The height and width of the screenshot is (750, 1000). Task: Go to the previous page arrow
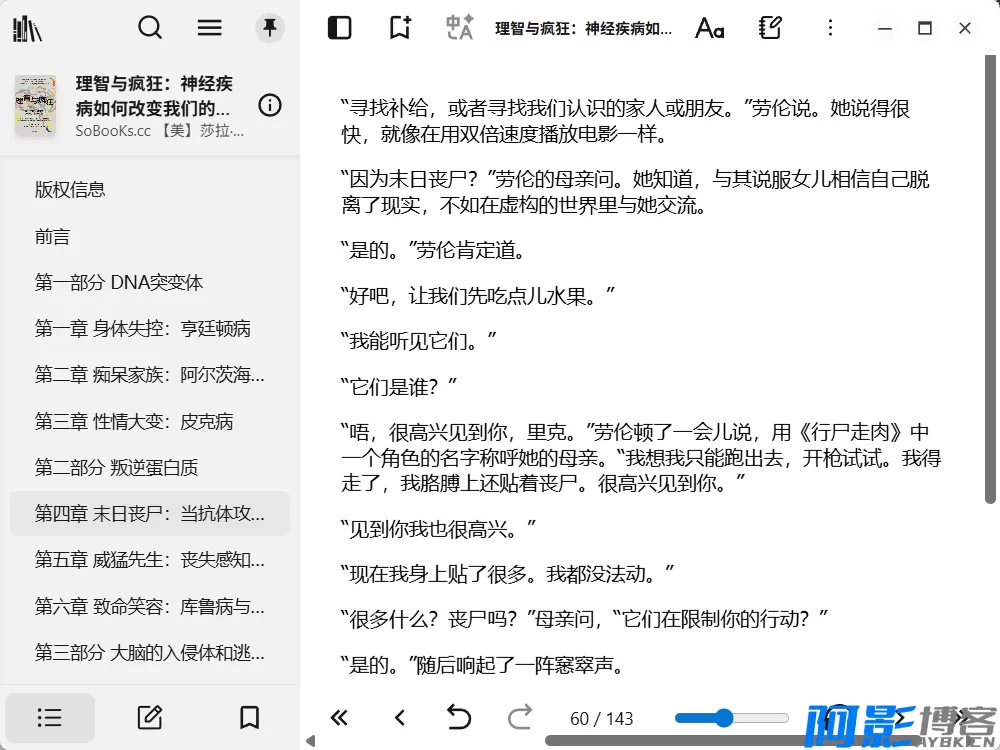(400, 717)
